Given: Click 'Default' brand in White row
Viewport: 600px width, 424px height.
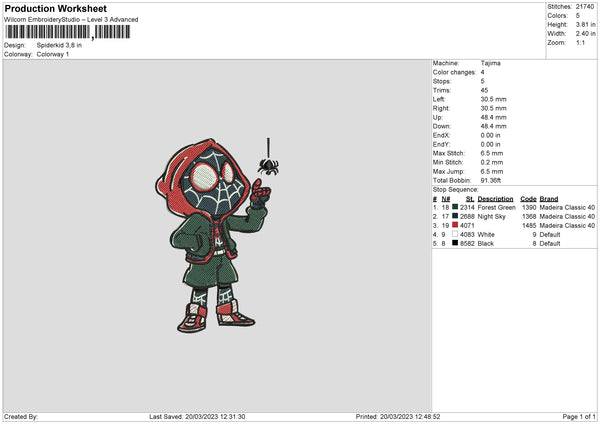Looking at the screenshot, I should (550, 235).
